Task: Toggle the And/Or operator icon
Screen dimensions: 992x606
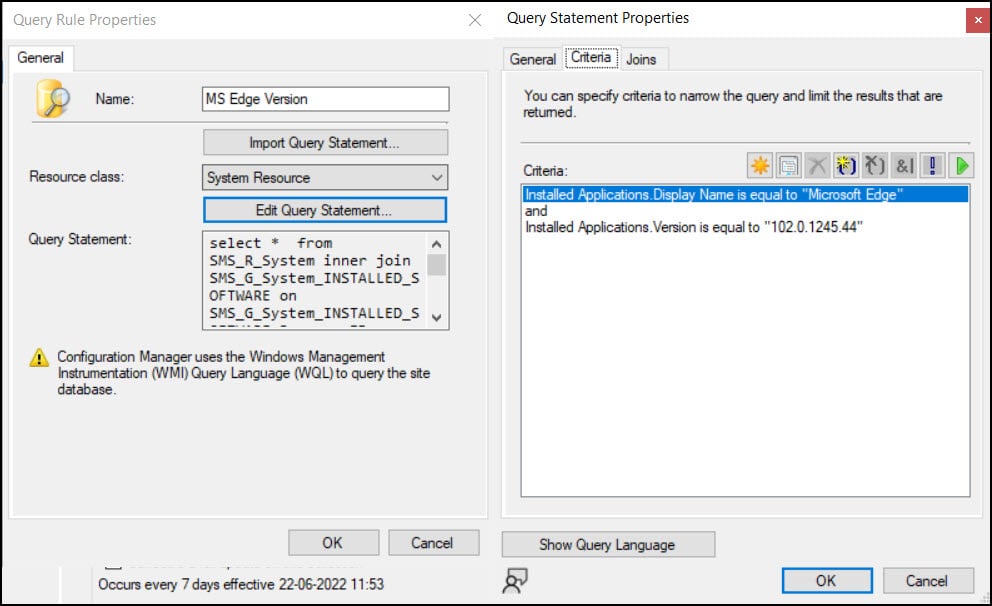Action: coord(904,166)
